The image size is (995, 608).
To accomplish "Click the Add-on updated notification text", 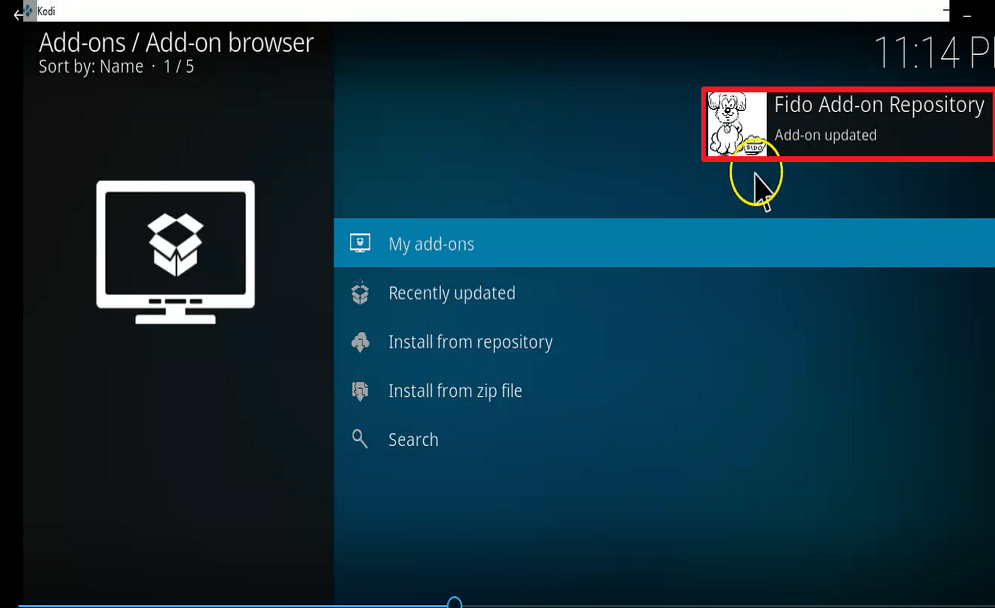I will click(x=825, y=135).
